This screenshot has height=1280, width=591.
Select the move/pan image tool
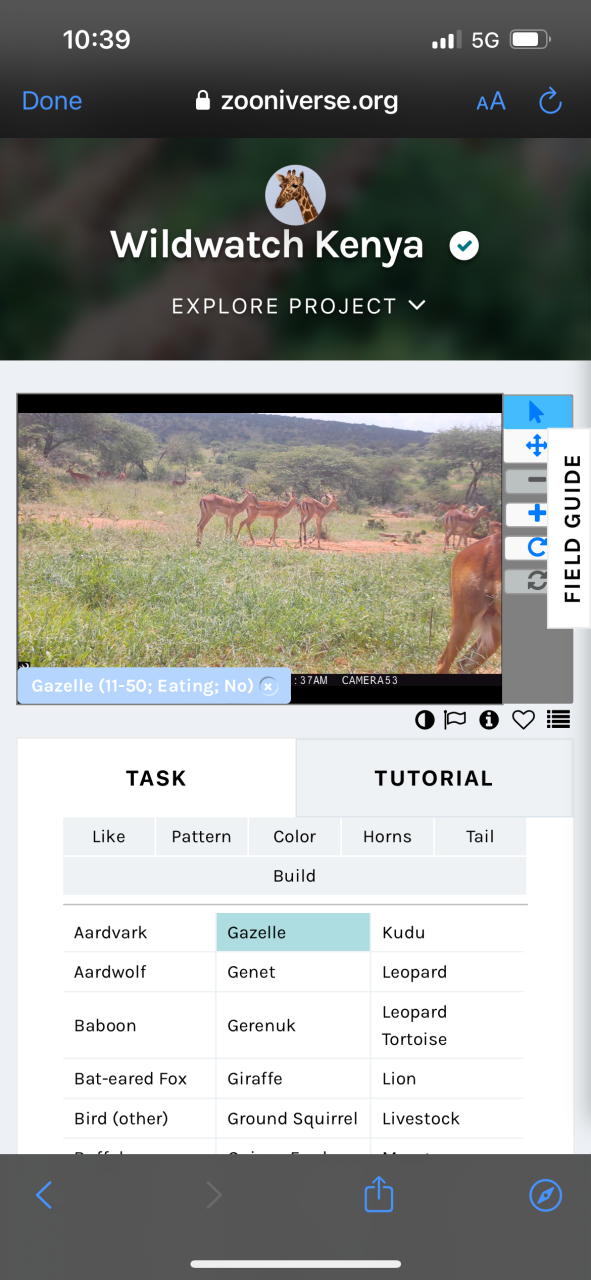(537, 446)
